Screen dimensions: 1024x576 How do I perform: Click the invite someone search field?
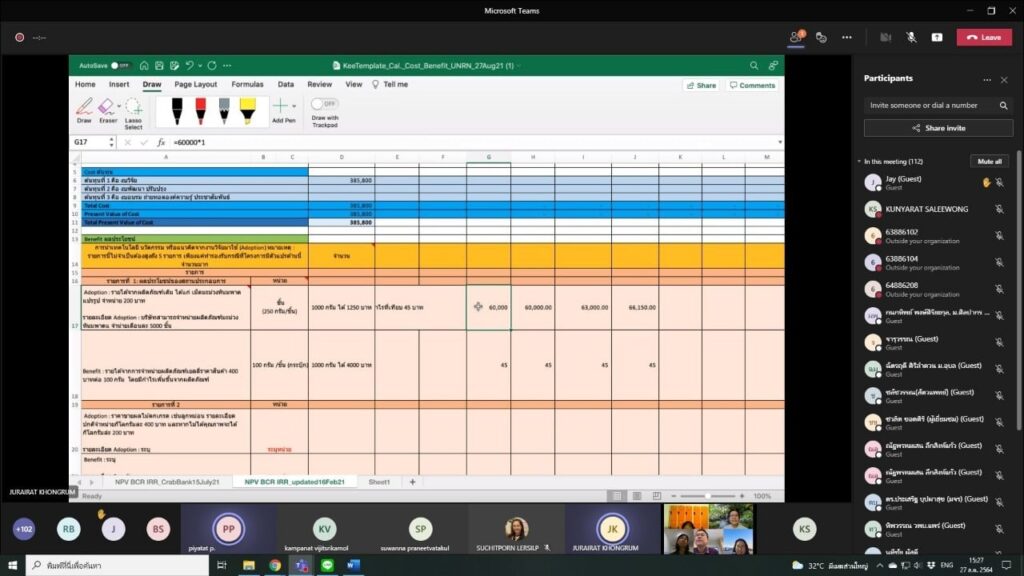[x=925, y=105]
